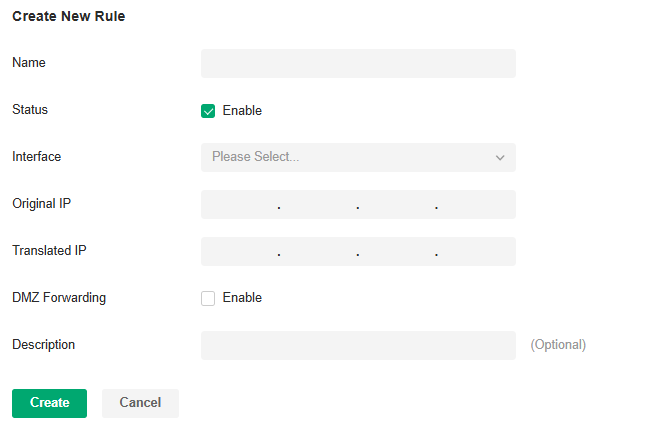Focus the fourth octet of Original IP
656x426 pixels.
(476, 205)
